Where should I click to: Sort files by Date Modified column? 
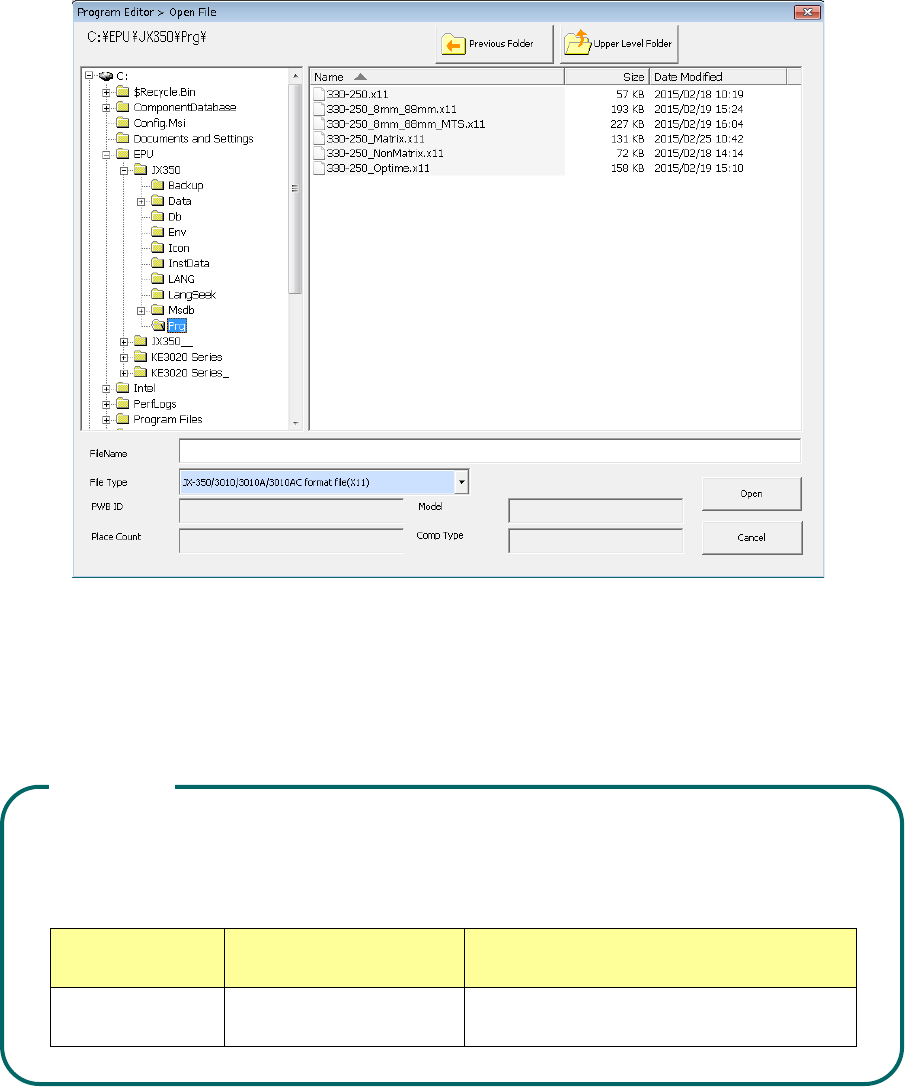(718, 77)
